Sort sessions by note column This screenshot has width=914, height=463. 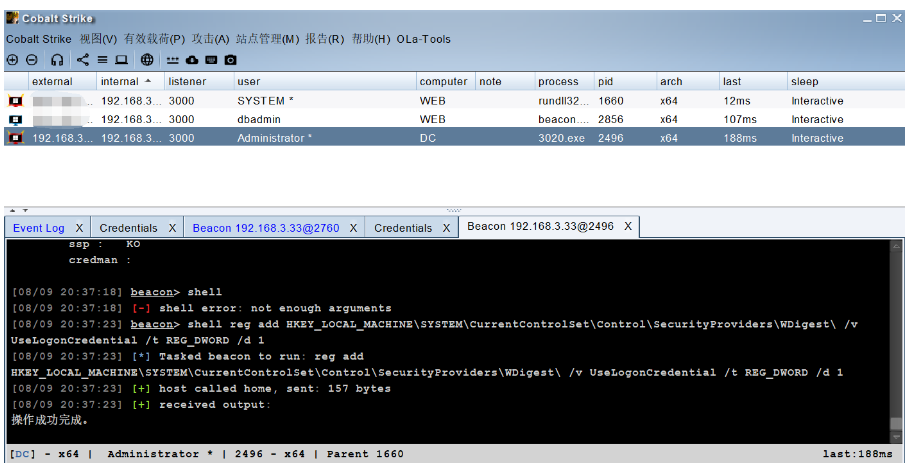pos(505,82)
